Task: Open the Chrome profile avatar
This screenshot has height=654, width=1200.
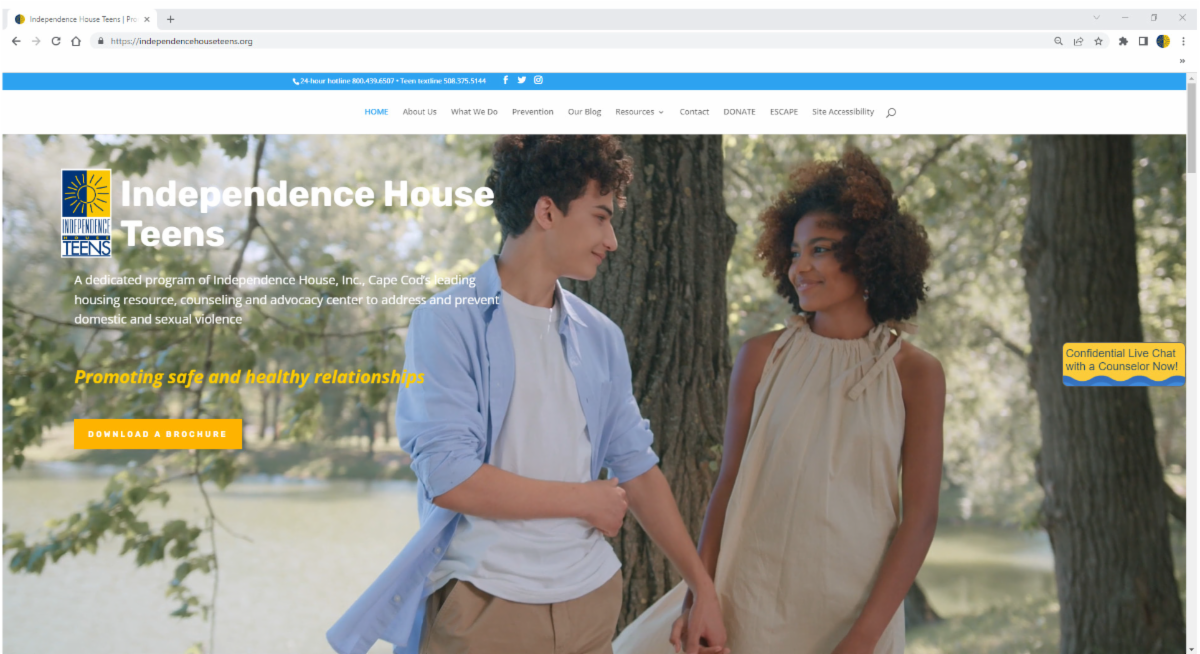Action: (x=1163, y=41)
